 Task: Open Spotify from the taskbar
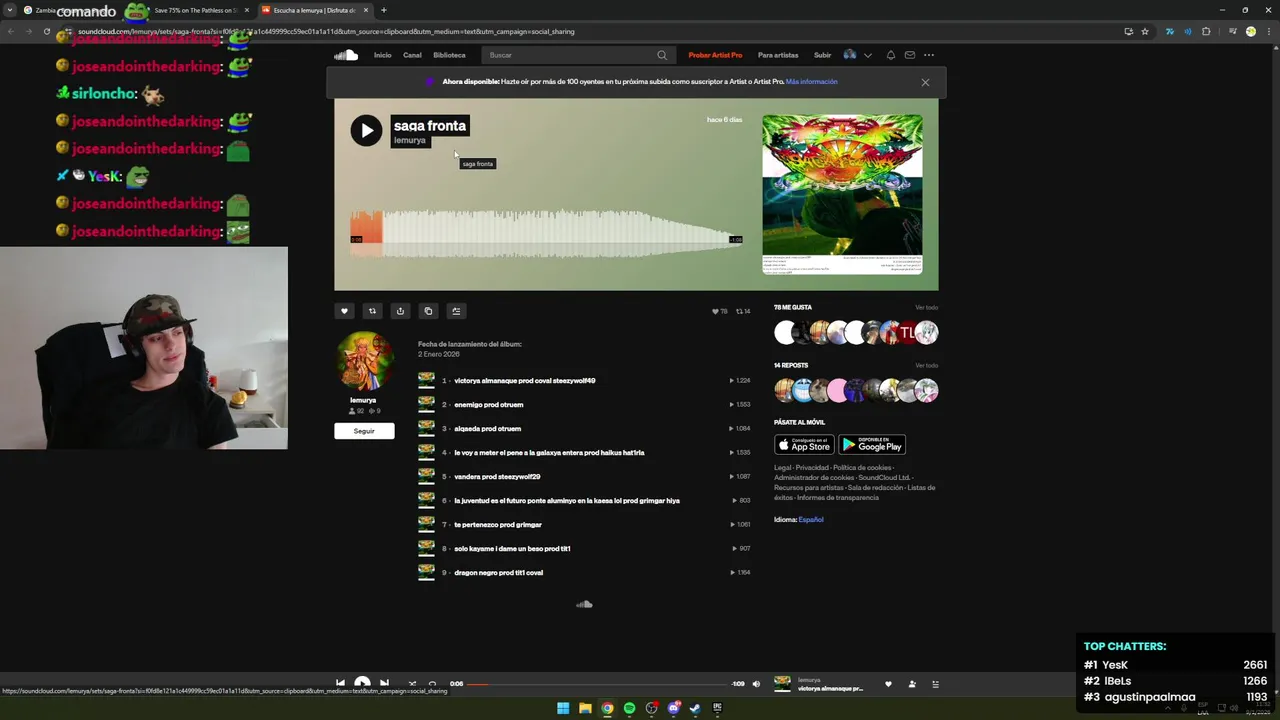click(x=629, y=708)
